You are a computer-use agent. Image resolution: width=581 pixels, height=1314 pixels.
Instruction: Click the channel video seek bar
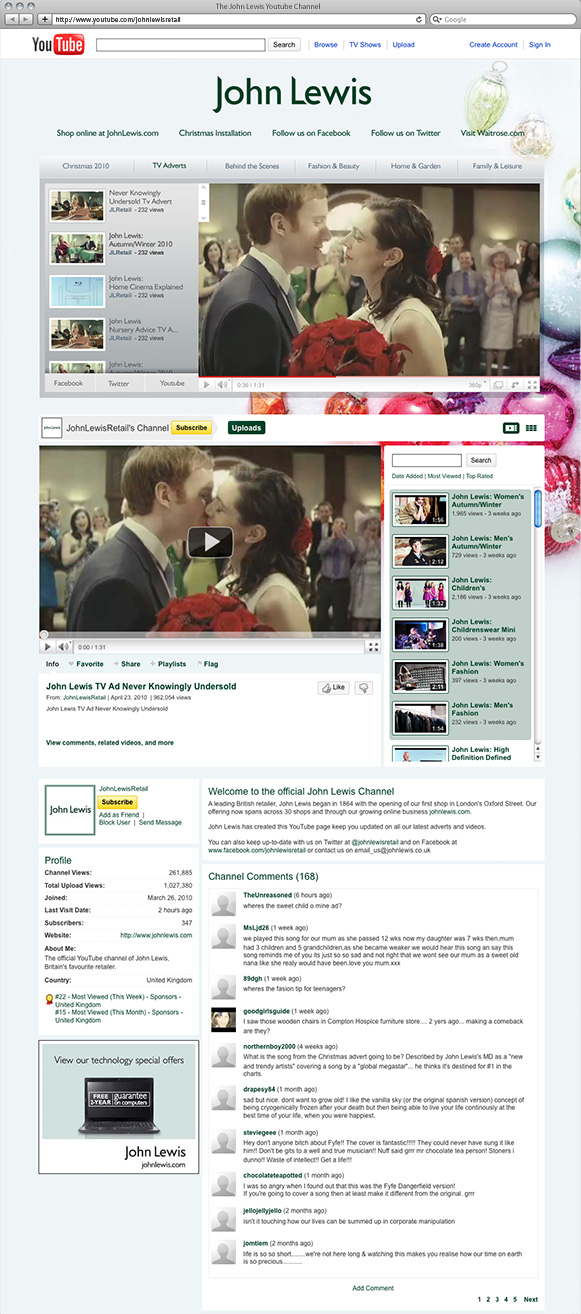pos(210,635)
